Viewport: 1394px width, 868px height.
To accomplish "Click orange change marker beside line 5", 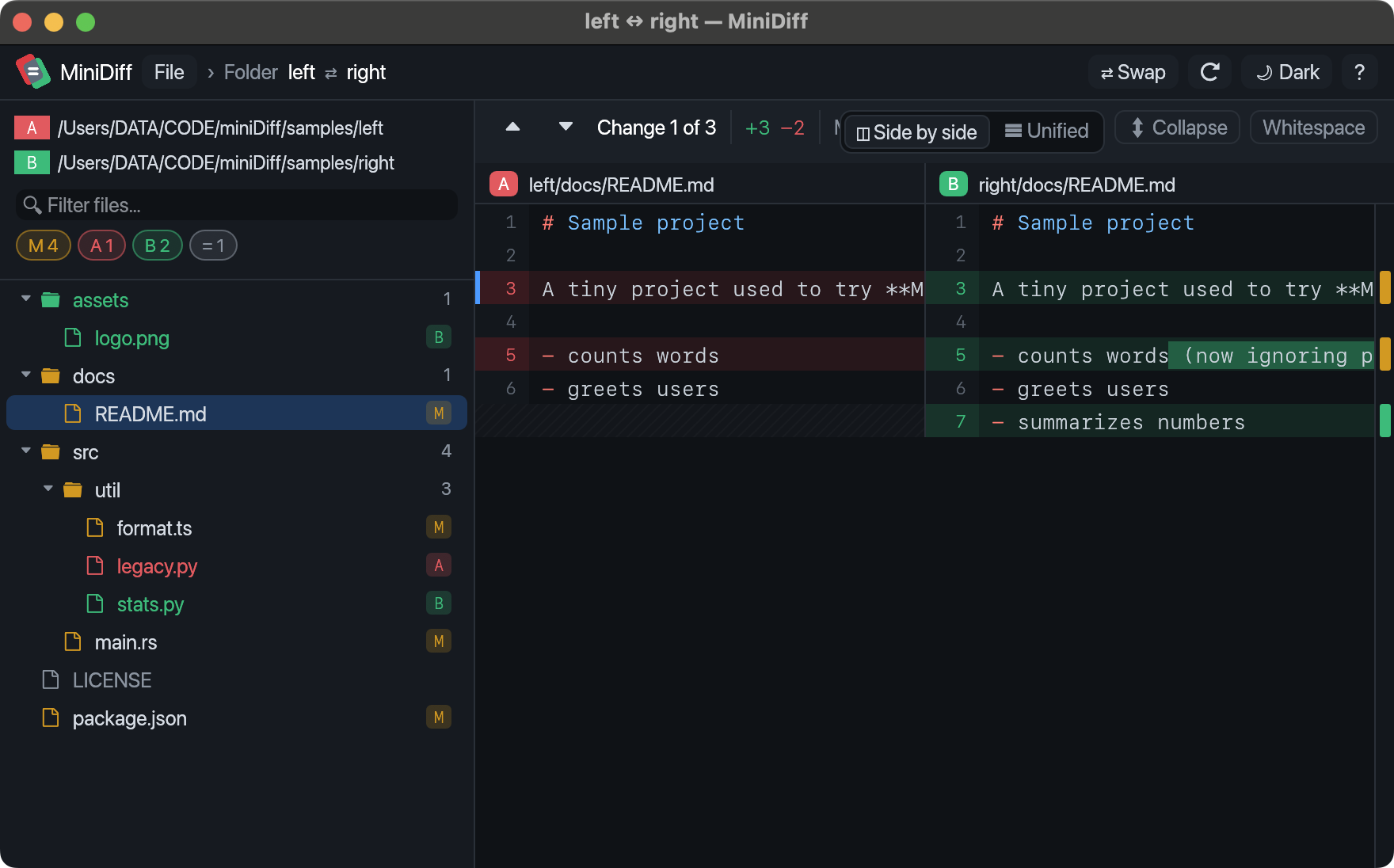I will point(1385,354).
